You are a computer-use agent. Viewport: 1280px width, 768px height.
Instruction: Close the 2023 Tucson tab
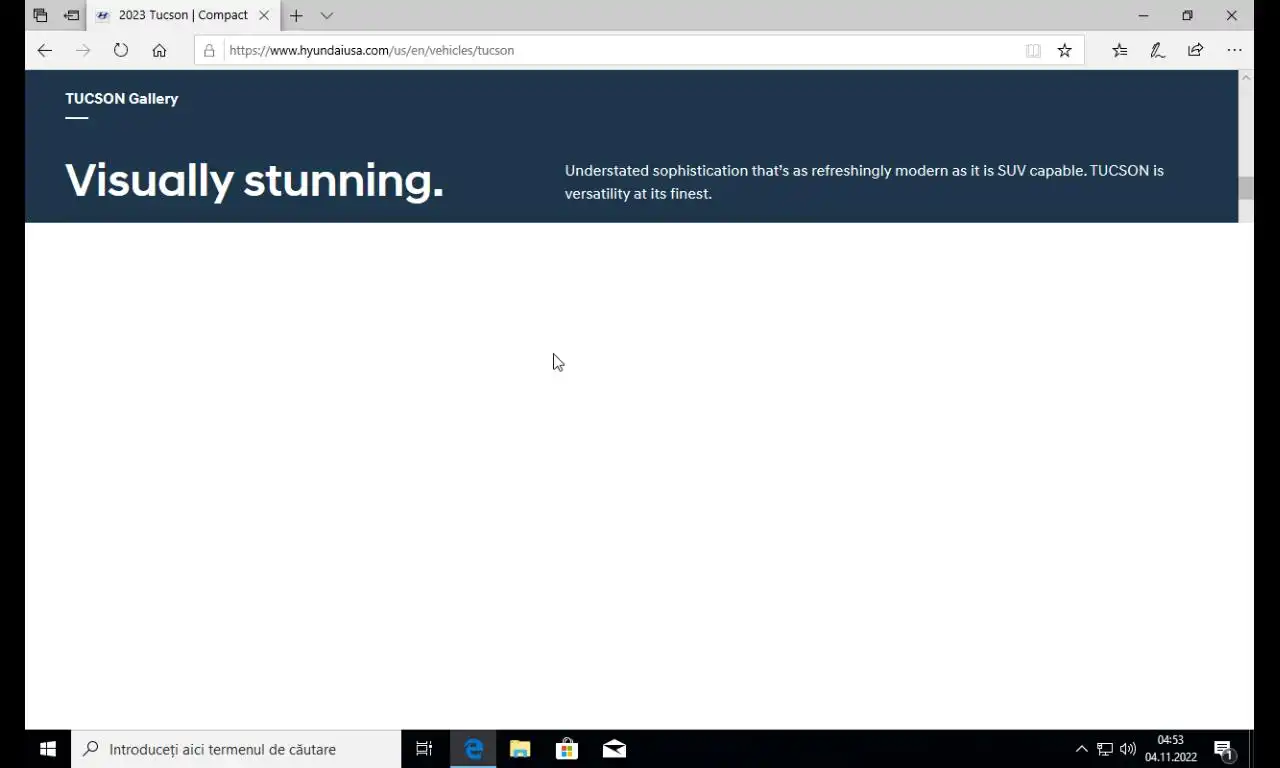pyautogui.click(x=264, y=15)
